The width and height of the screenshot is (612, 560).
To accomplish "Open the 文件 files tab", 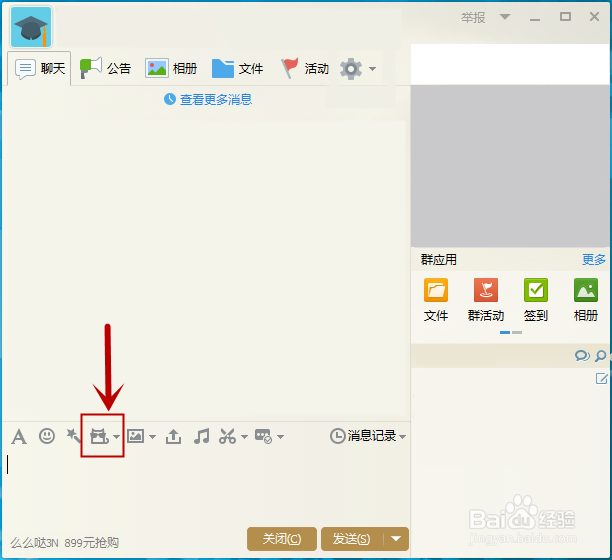I will coord(237,68).
